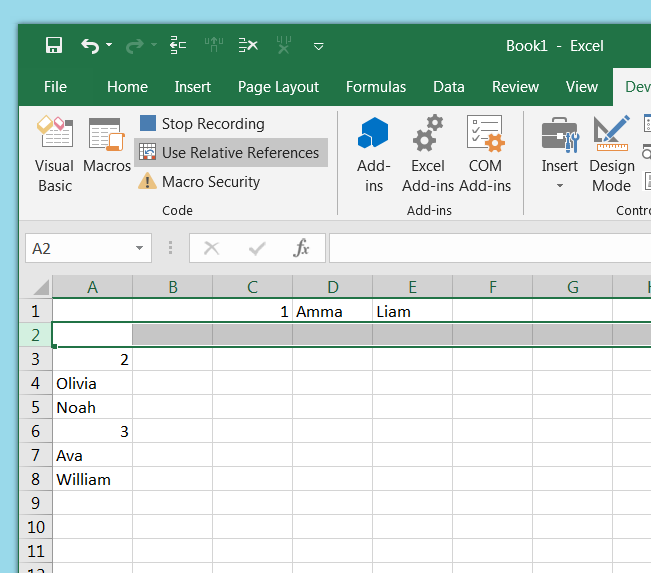Viewport: 651px width, 573px height.
Task: Switch to the Formulas tab
Action: coord(376,87)
